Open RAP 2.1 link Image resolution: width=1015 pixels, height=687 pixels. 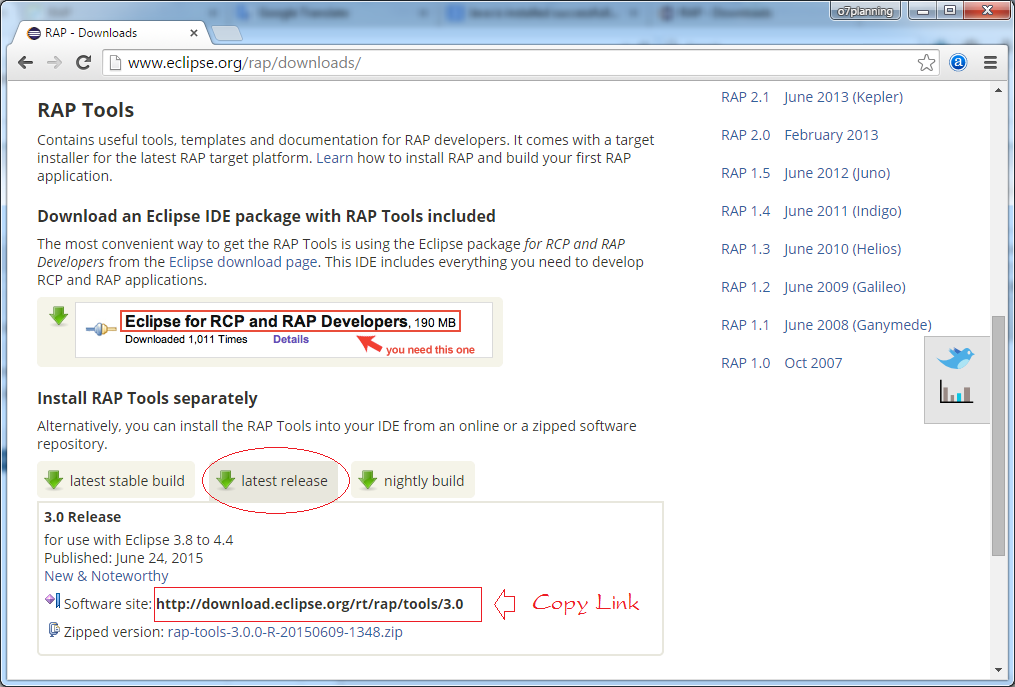(x=745, y=97)
